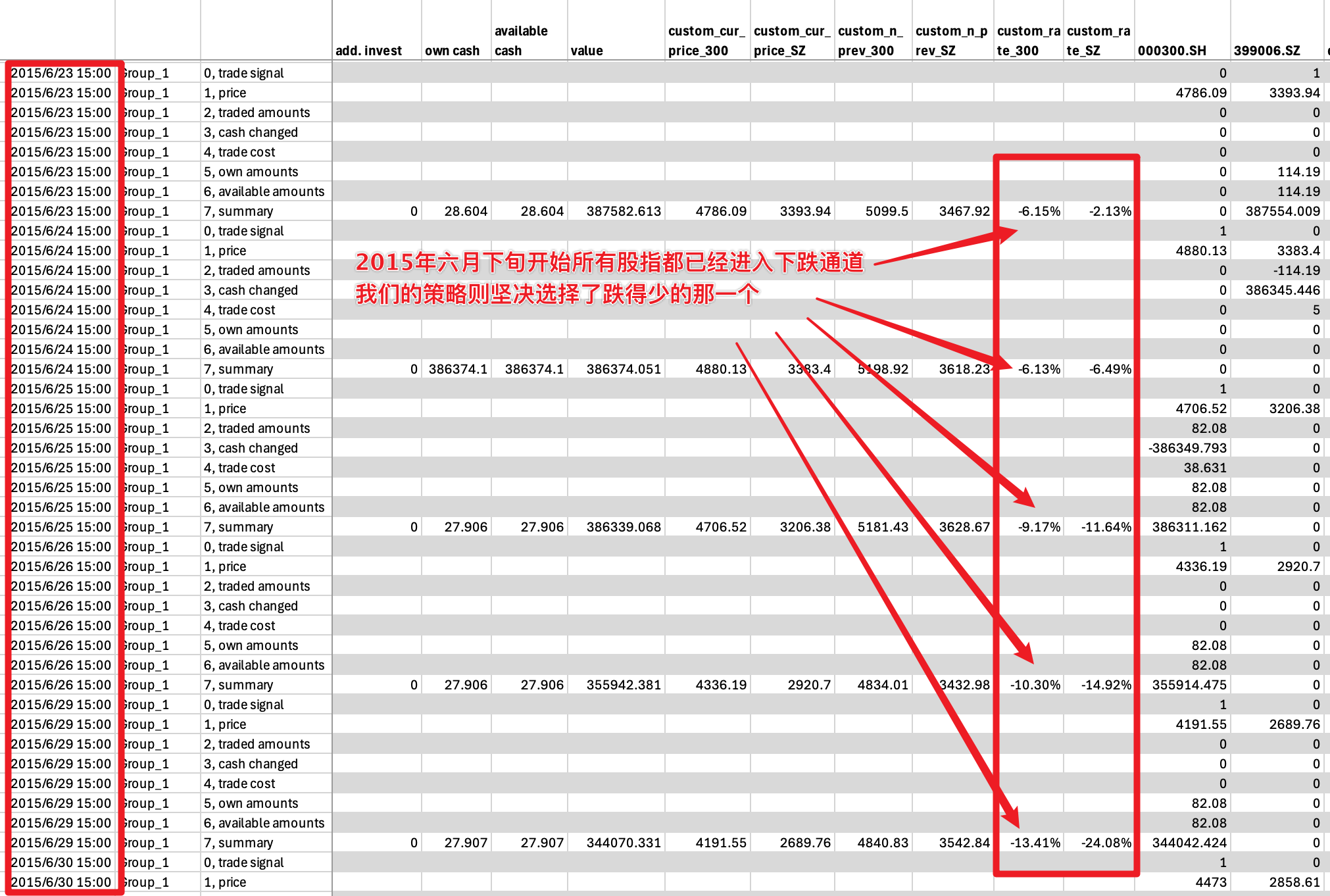
Task: Select '6, available amounts' label for 2015/6/29
Action: 264,823
